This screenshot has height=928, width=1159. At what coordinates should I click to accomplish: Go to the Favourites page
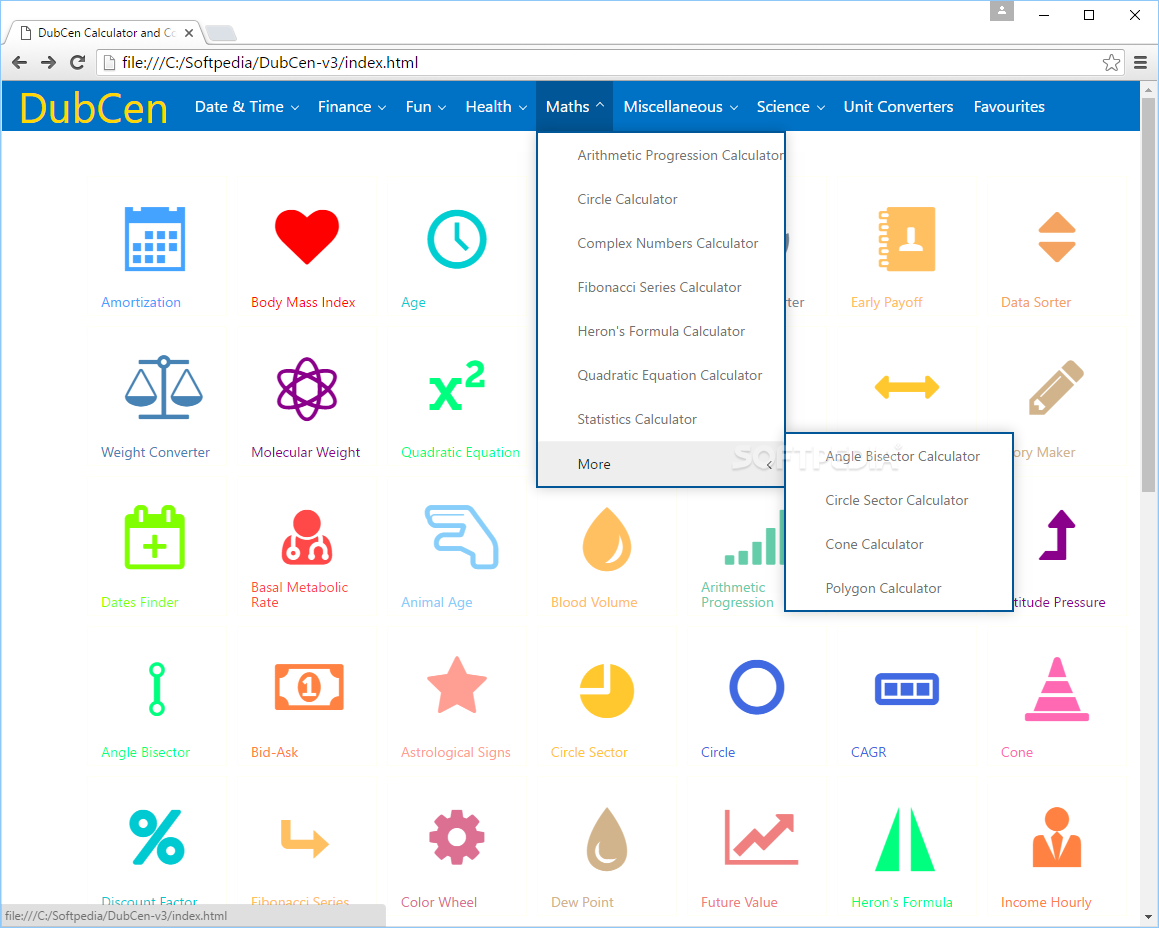(x=1009, y=106)
